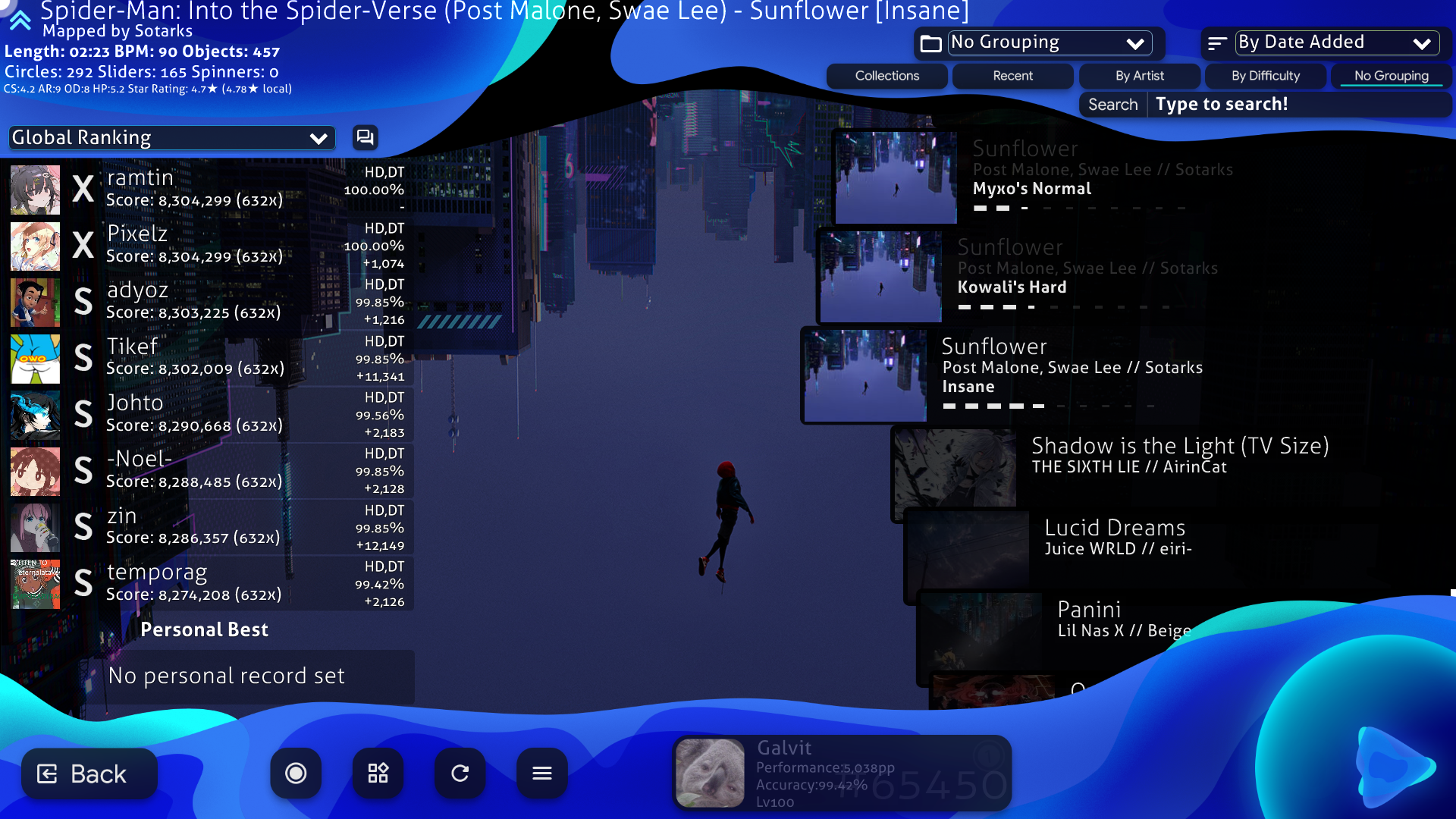1456x819 pixels.
Task: Switch to the By Difficulty tab
Action: [1265, 76]
